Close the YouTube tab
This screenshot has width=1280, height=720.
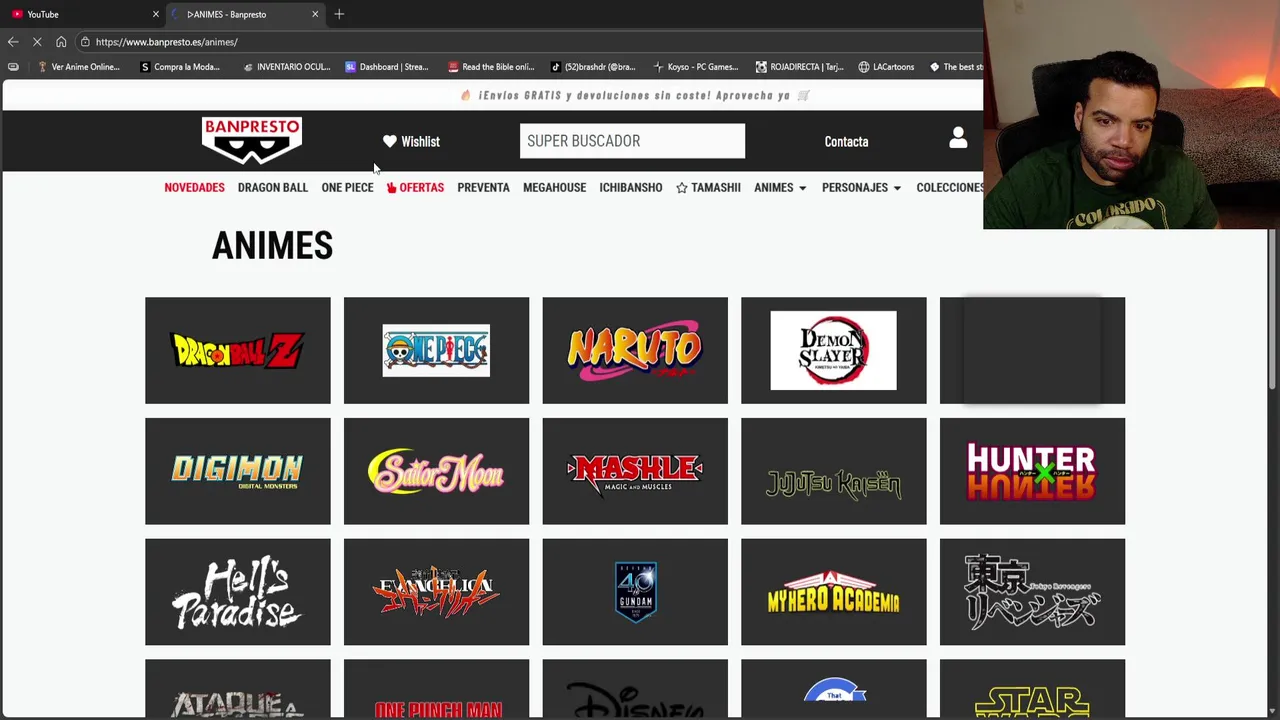[x=156, y=14]
